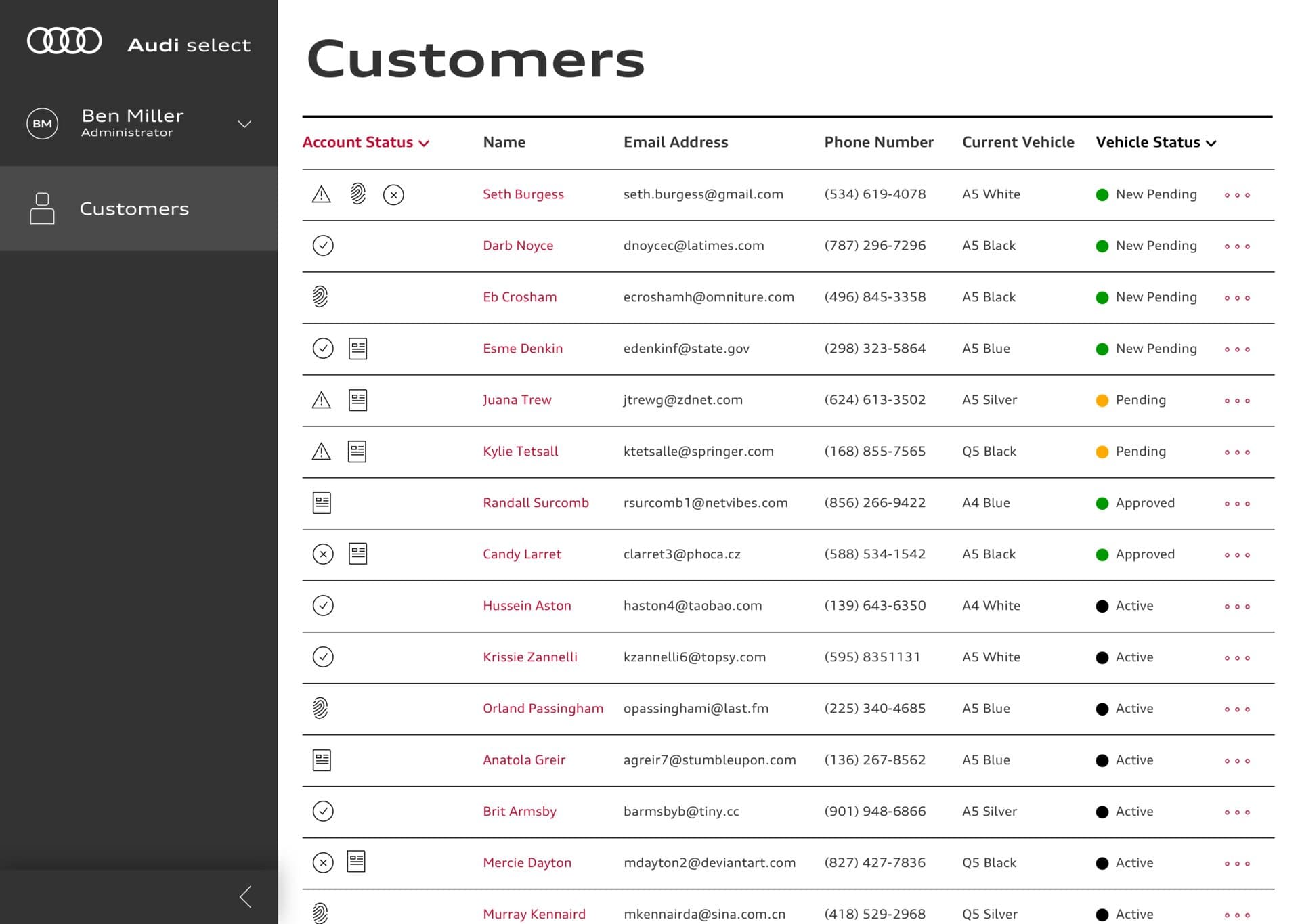Screen dimensions: 1300x924
Task: Click the Customers icon in the sidebar
Action: point(42,208)
